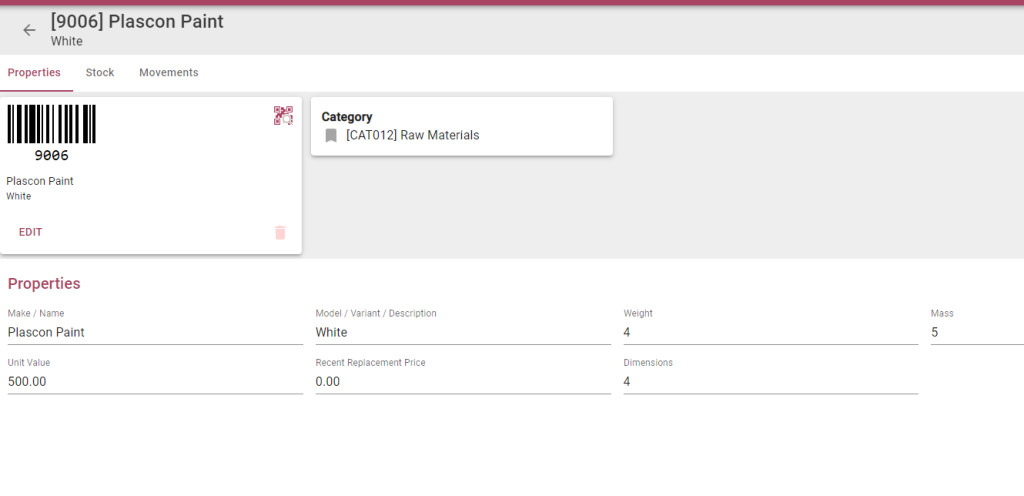Switch to the Properties tab
Screen dimensions: 1024x496
coord(34,72)
